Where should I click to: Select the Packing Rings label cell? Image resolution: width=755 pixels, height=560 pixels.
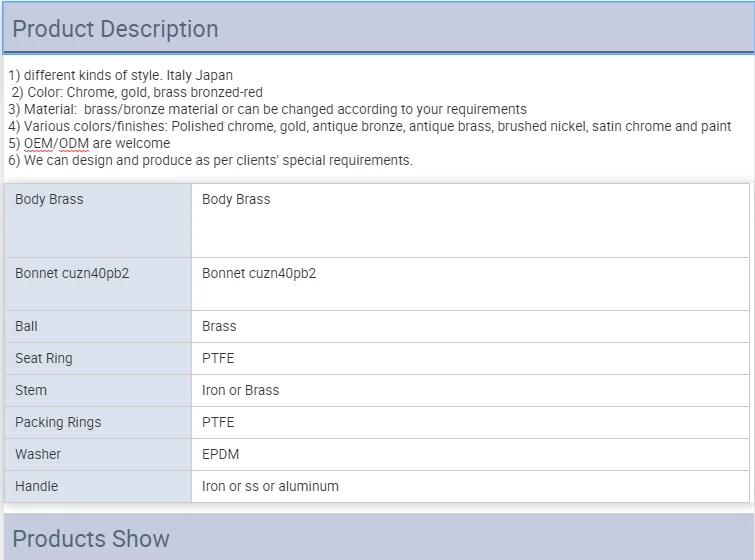pos(98,422)
